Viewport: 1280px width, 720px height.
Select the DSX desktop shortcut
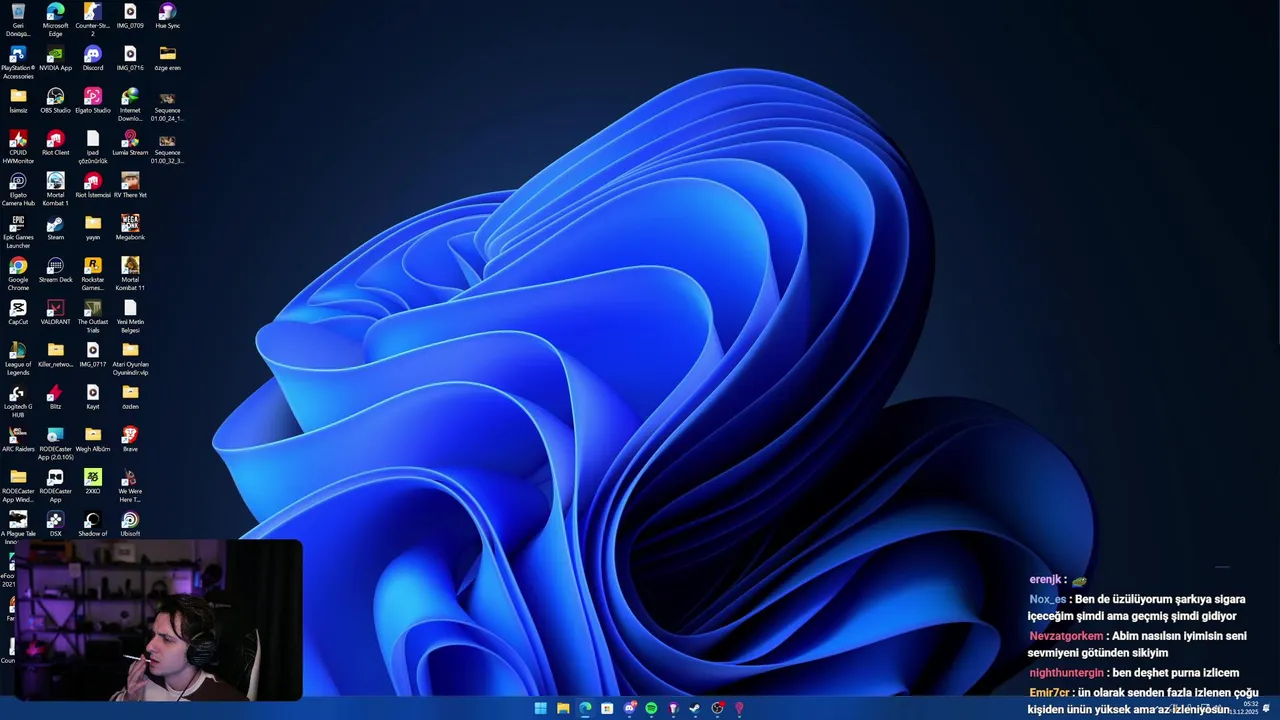tap(55, 524)
